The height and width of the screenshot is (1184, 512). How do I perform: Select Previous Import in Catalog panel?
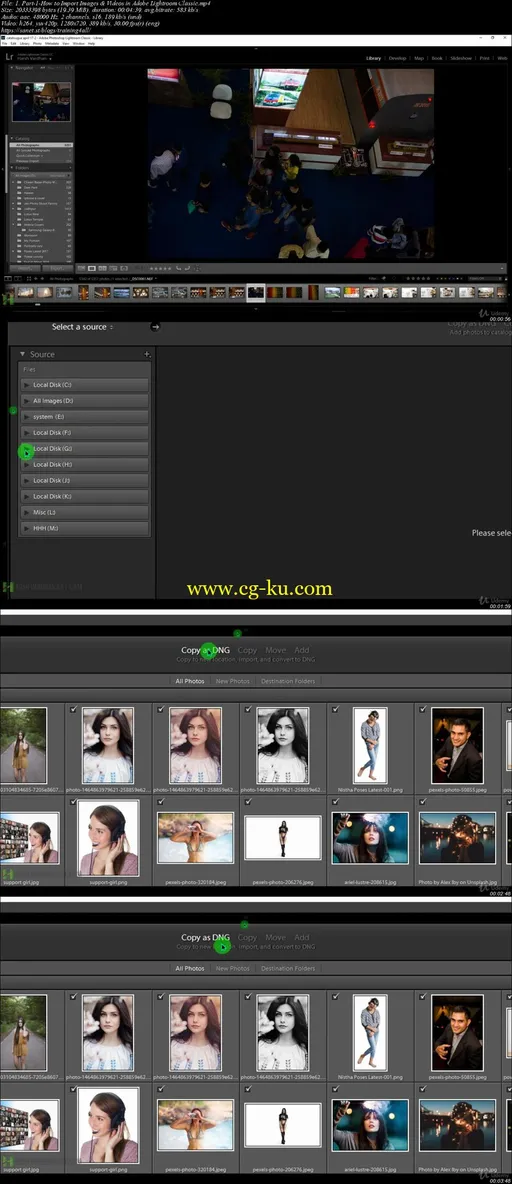(42, 161)
